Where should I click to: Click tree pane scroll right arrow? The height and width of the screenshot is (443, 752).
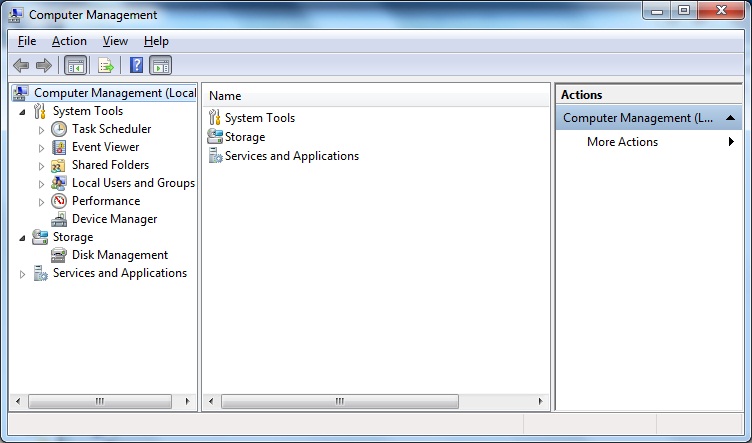point(187,401)
